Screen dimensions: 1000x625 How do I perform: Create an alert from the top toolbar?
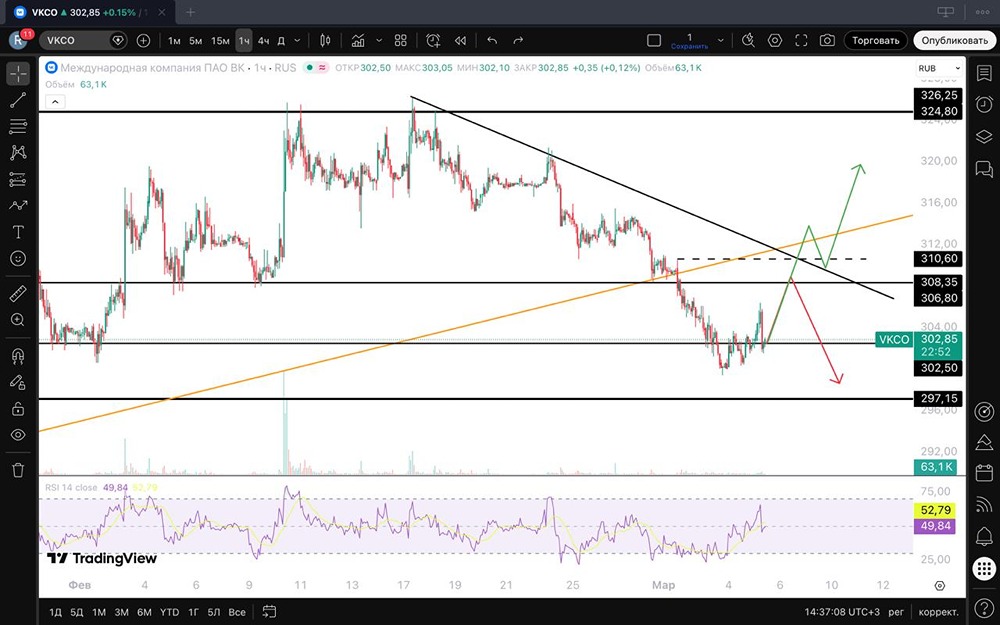(433, 41)
